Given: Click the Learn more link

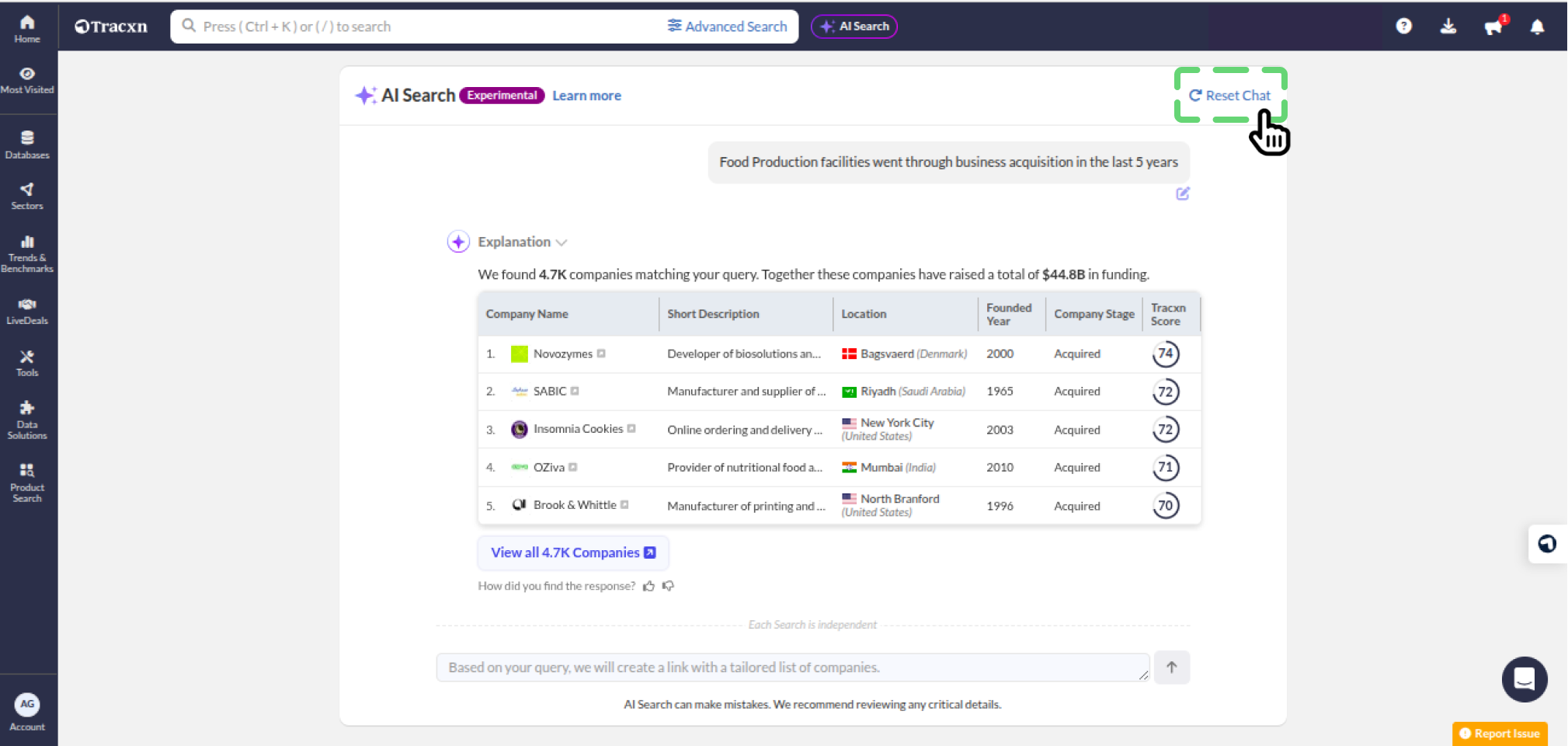Looking at the screenshot, I should 586,96.
